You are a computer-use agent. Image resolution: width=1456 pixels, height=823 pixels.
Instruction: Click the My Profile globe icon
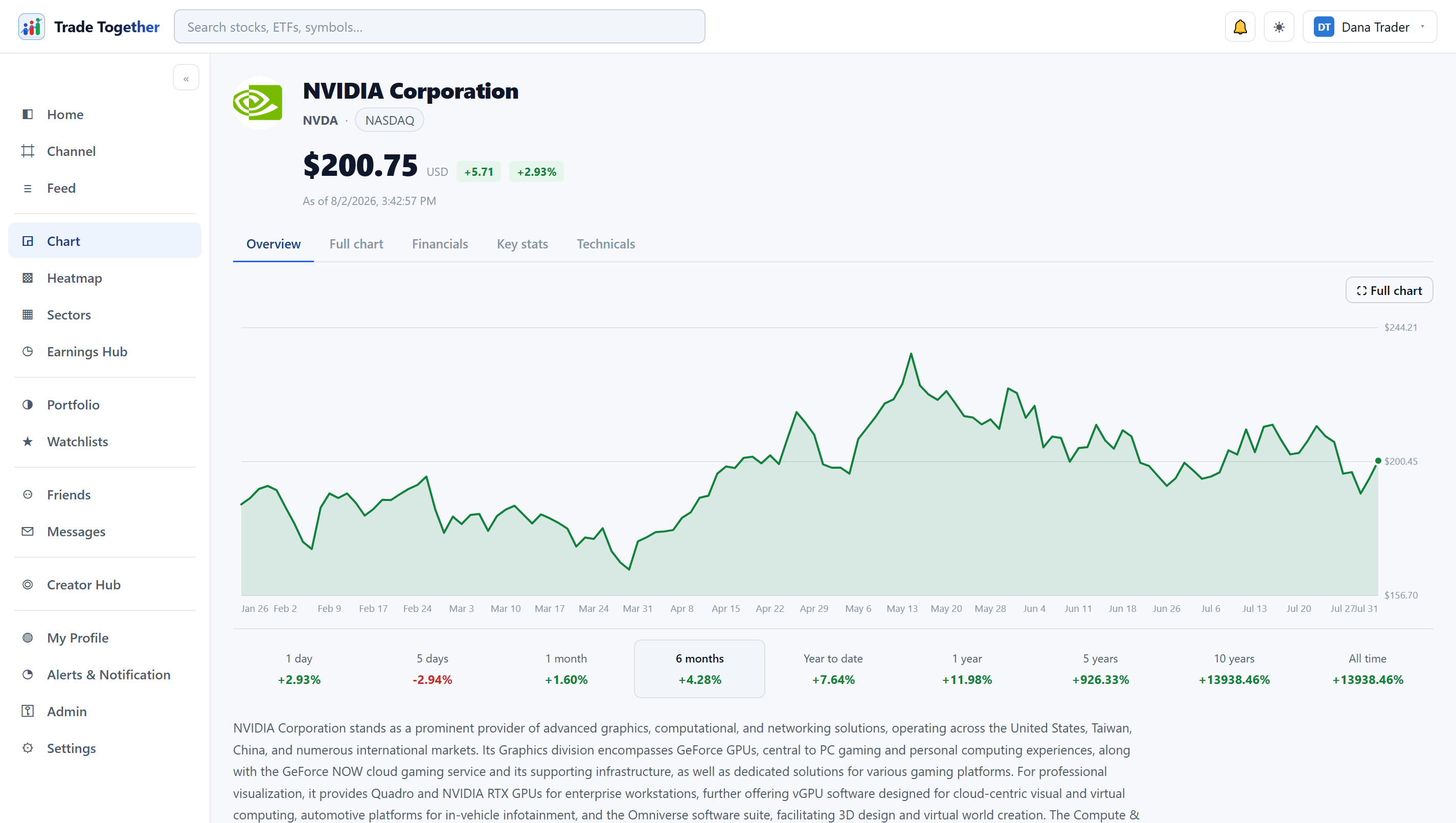[28, 637]
